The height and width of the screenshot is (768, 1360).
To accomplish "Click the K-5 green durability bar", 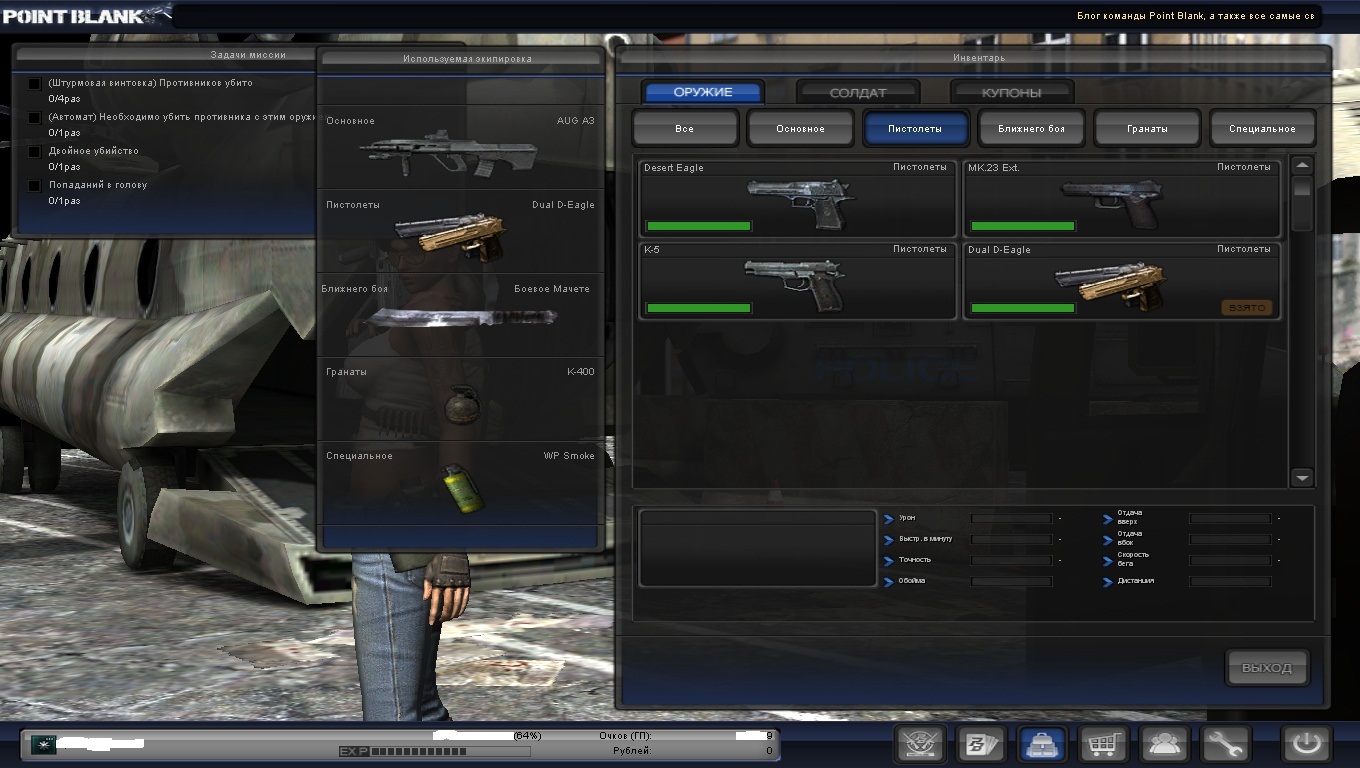I will pos(698,308).
